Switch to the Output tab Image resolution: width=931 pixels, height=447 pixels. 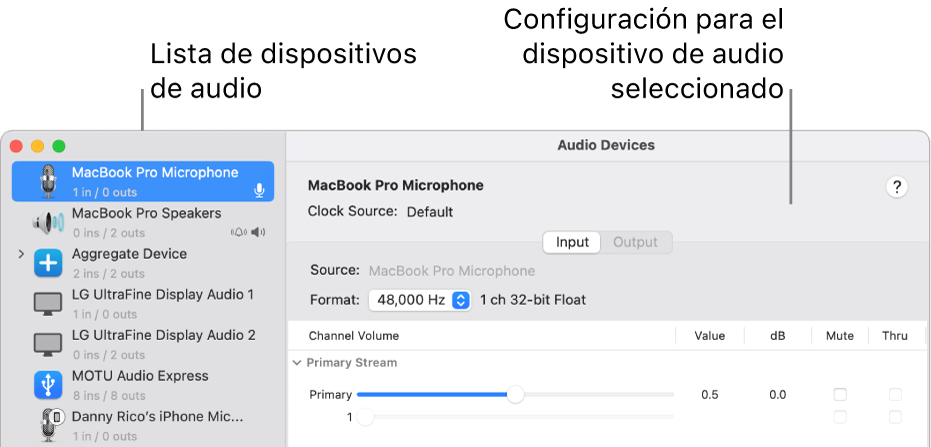coord(635,242)
